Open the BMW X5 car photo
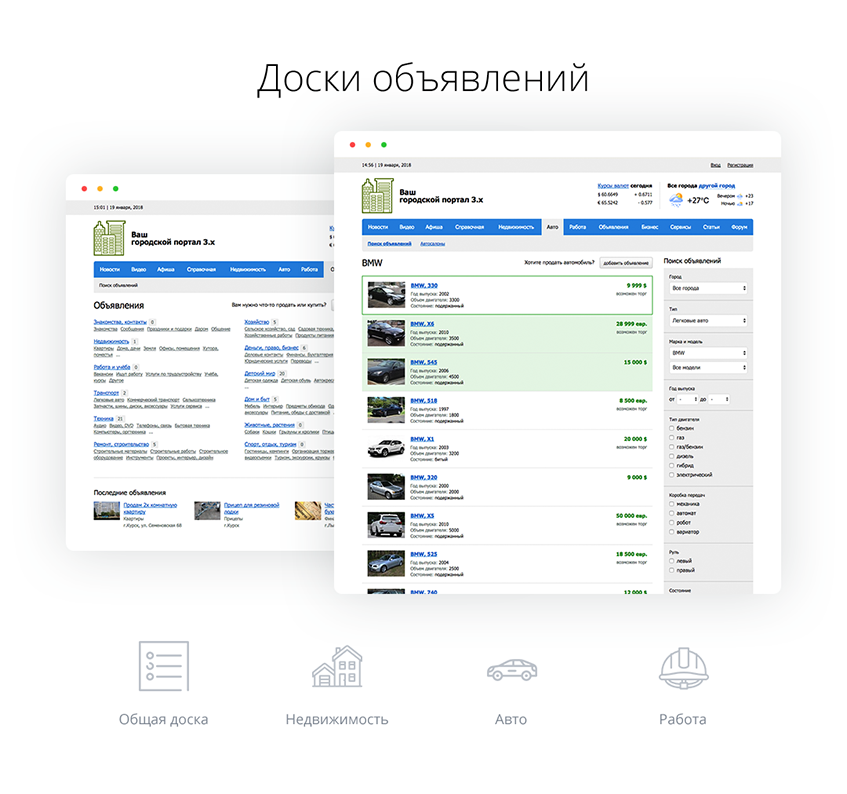The width and height of the screenshot is (847, 794). [x=386, y=525]
